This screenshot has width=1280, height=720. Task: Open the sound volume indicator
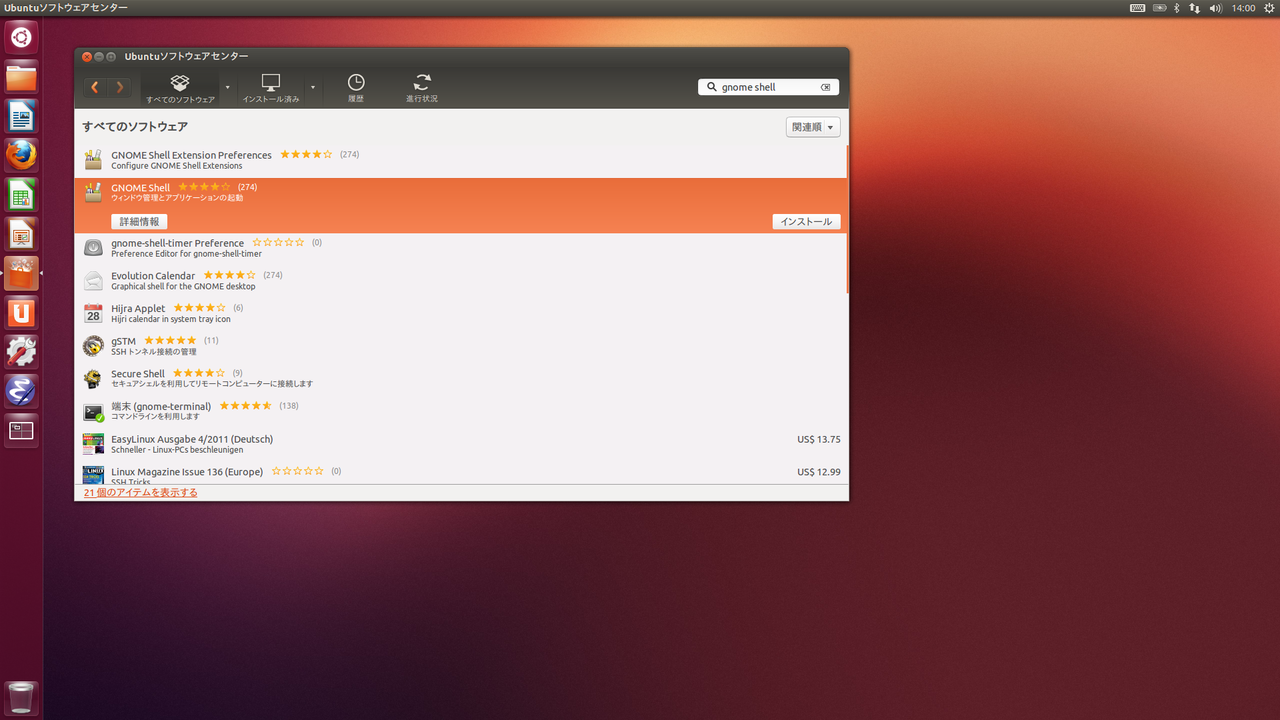click(1215, 8)
